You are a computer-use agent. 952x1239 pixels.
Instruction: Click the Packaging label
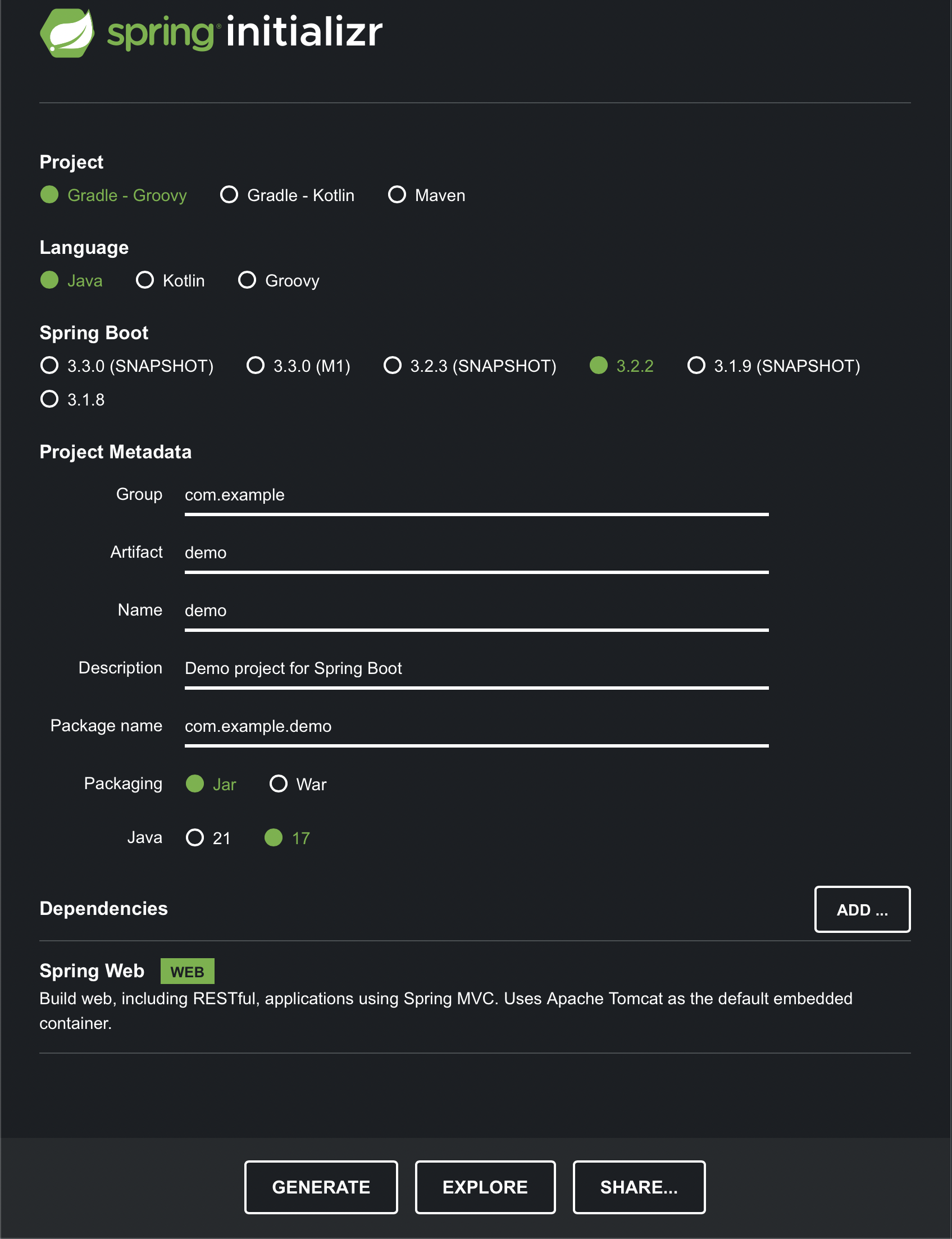123,784
